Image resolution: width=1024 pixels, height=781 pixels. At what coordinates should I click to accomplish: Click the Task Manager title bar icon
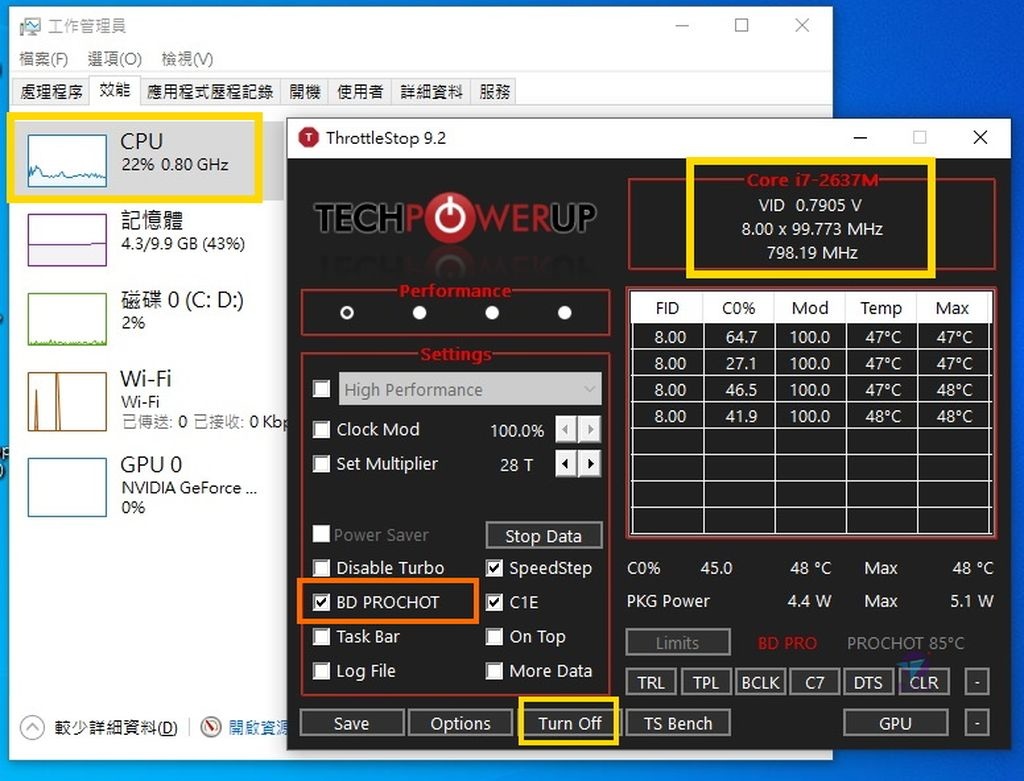coord(29,24)
